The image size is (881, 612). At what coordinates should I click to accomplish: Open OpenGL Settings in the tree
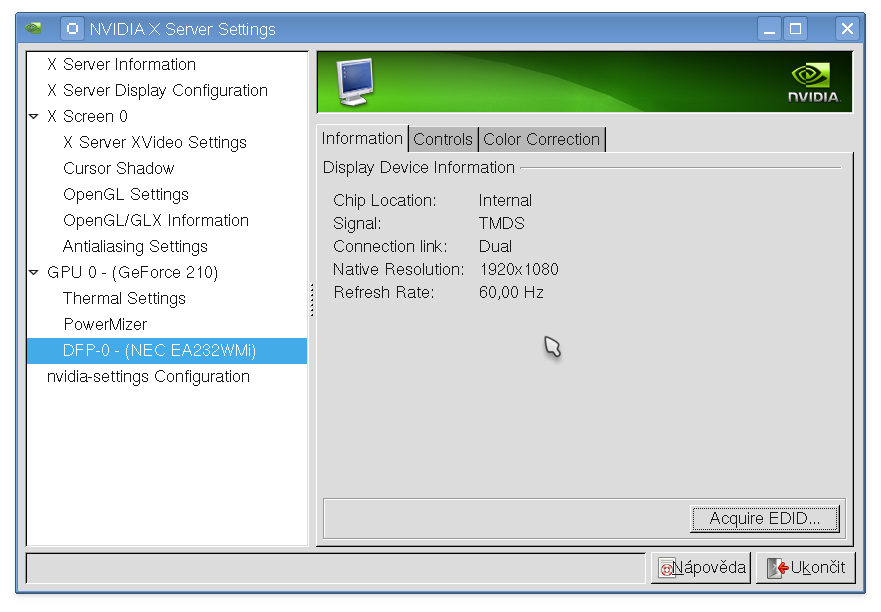126,194
